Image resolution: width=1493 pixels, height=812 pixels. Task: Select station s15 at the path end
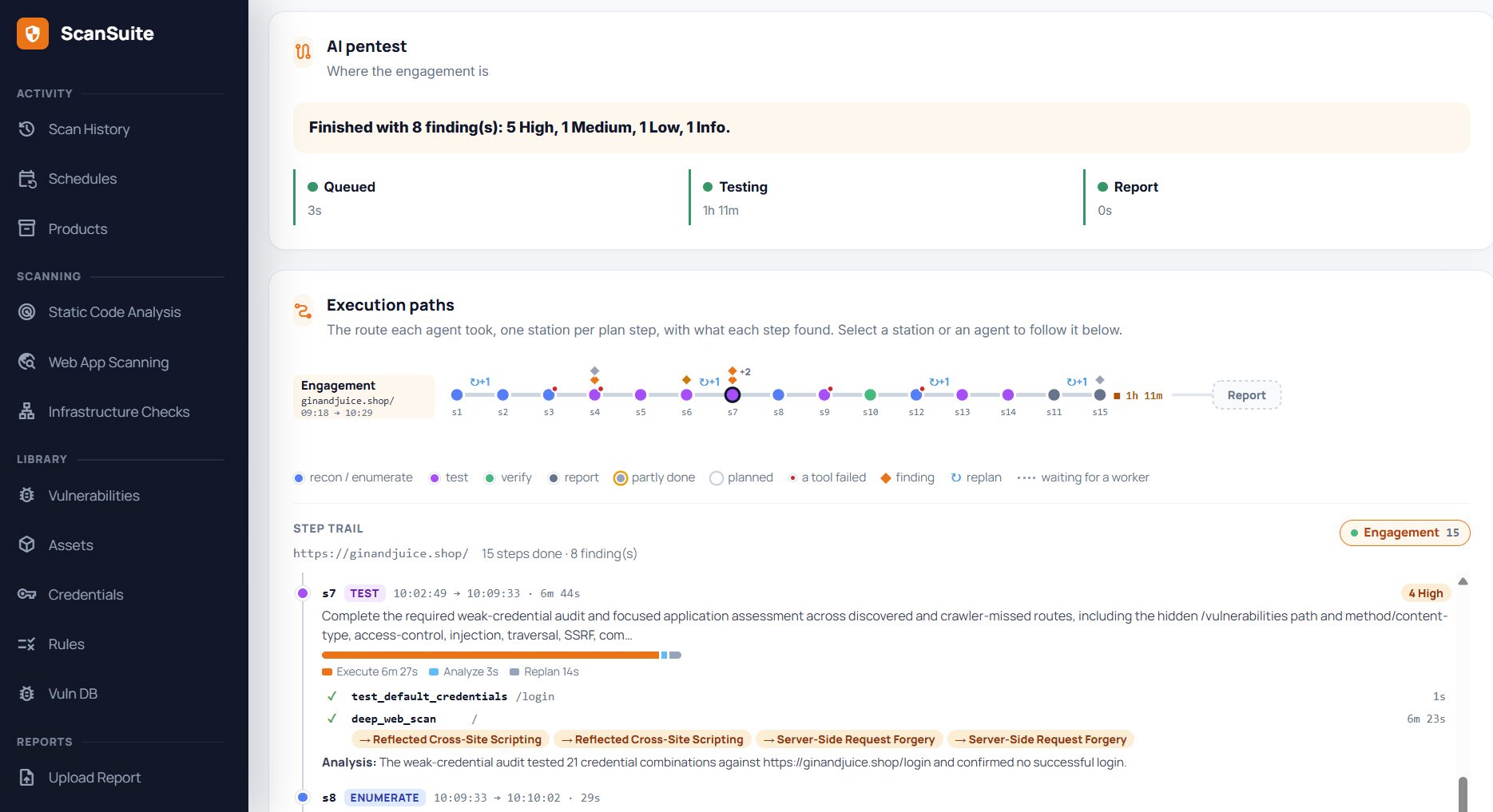(1100, 395)
